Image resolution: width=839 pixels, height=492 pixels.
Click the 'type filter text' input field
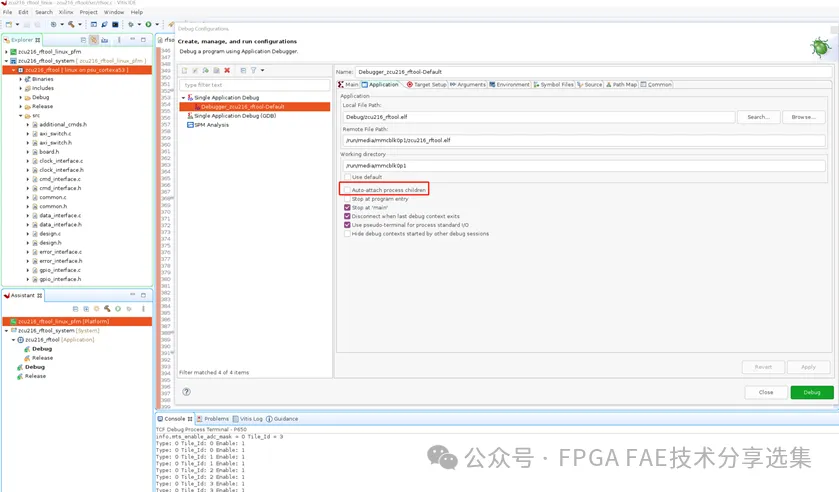(255, 85)
